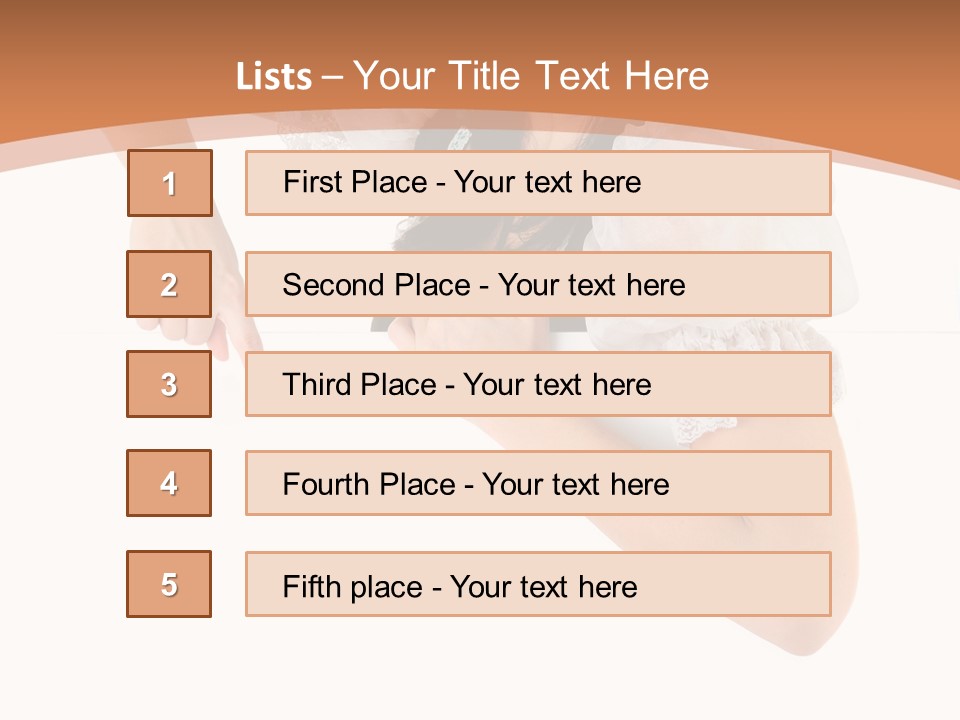Click the number 1 box
Screen dimensions: 960x720
[170, 183]
